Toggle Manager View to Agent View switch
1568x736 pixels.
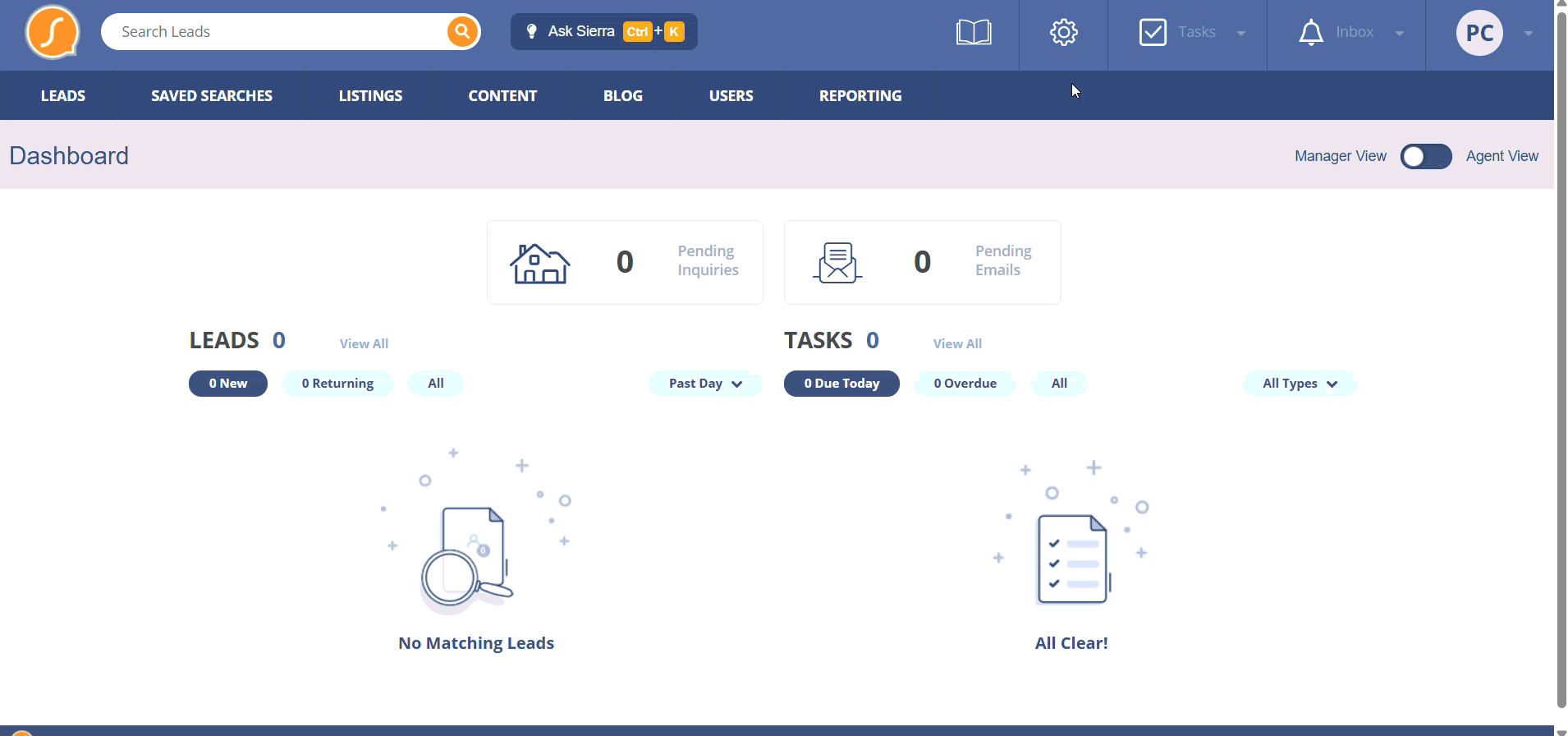[1426, 156]
